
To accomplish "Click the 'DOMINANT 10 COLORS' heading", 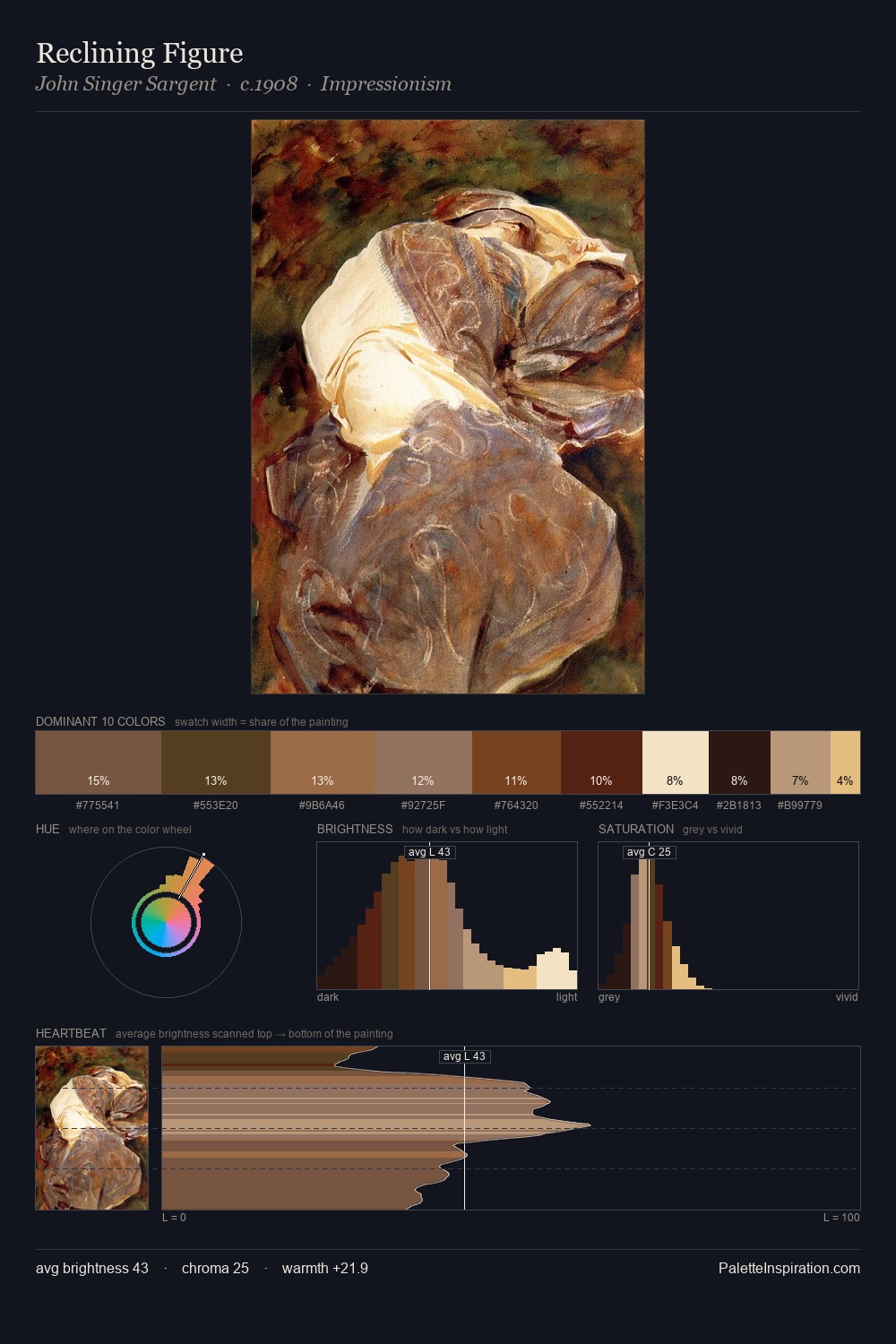I will [100, 721].
